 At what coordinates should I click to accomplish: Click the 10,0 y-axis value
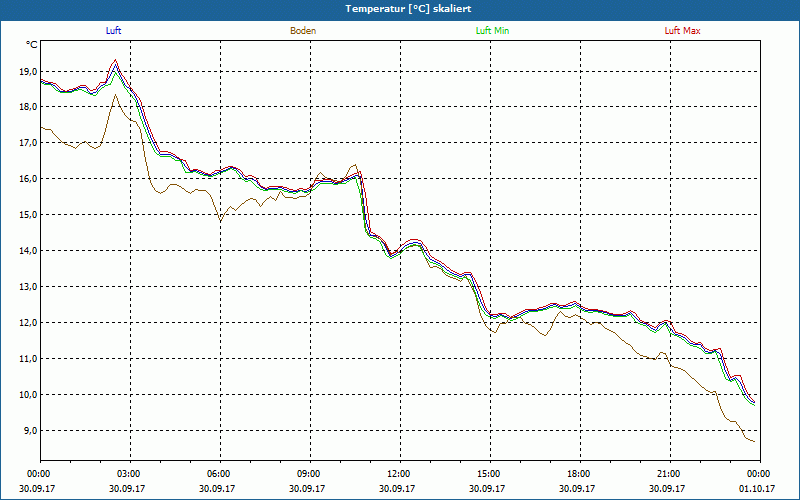tap(29, 394)
